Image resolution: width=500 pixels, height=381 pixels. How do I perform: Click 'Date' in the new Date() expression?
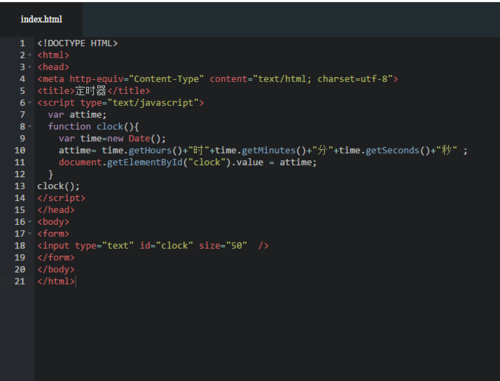click(x=139, y=139)
